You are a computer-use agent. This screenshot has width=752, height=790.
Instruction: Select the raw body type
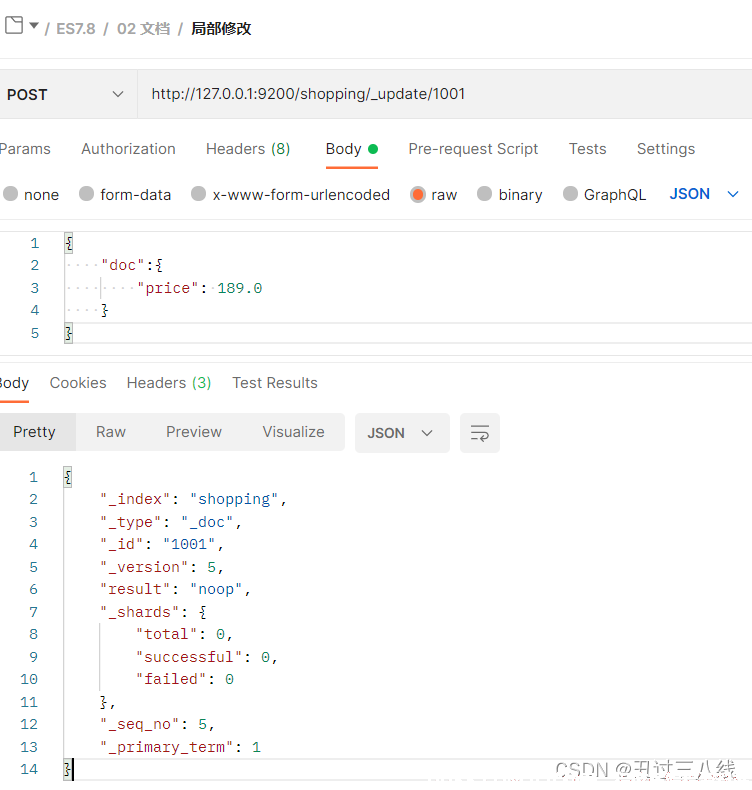tap(434, 194)
